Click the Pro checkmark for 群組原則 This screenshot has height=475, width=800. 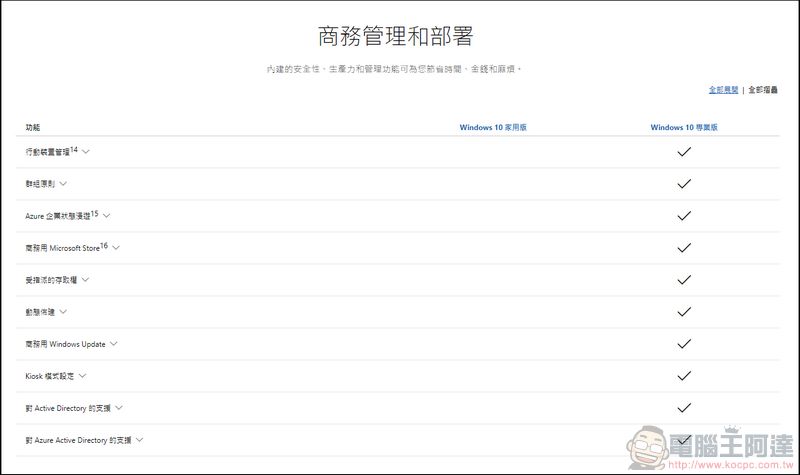tap(684, 184)
